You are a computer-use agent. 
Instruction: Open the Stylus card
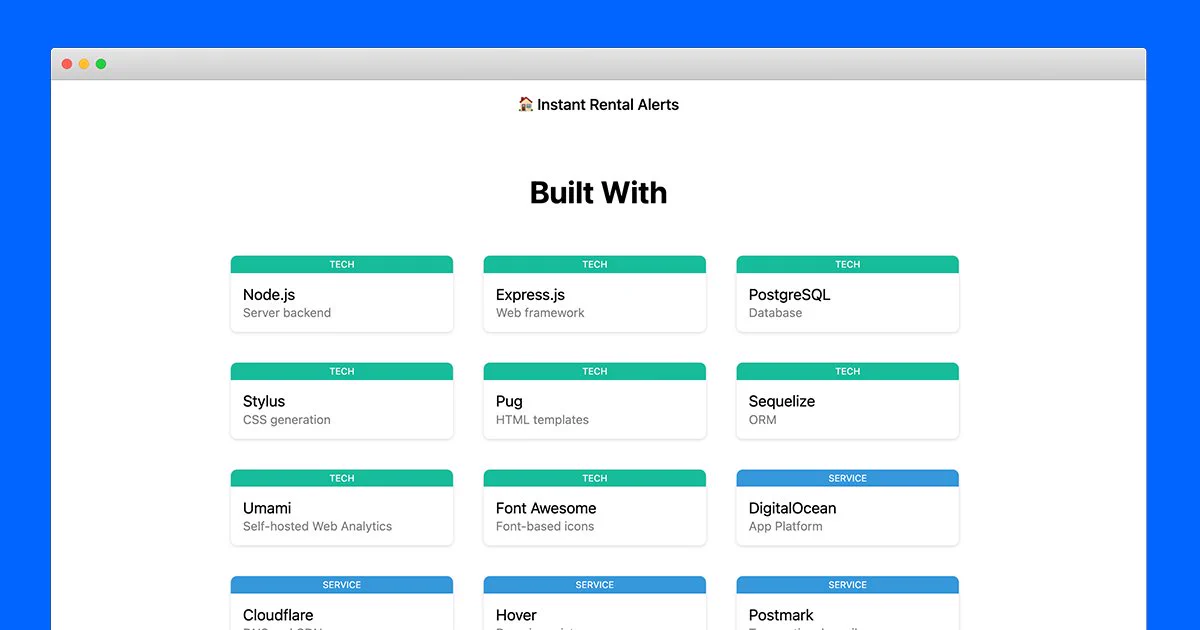(342, 401)
